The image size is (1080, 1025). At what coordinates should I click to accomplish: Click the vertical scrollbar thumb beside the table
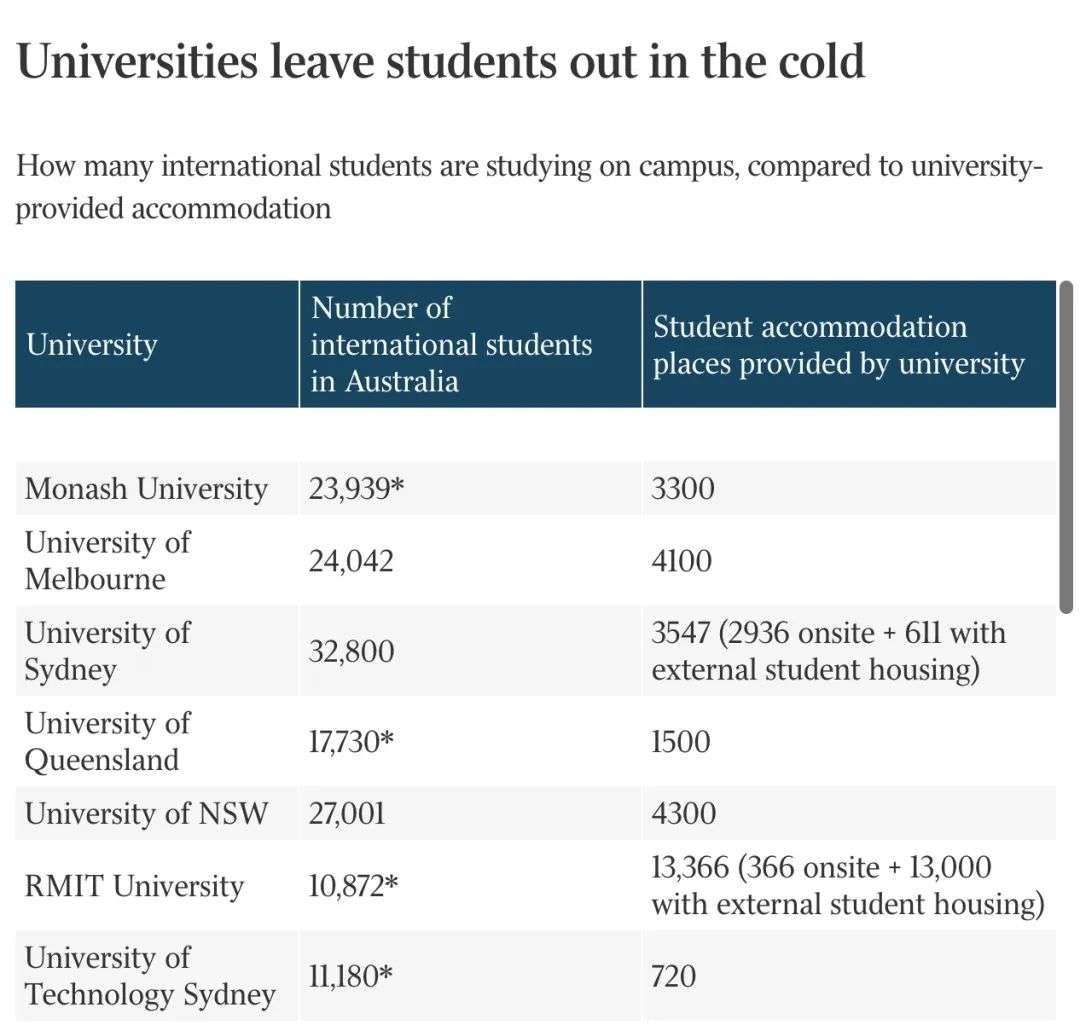[1067, 447]
